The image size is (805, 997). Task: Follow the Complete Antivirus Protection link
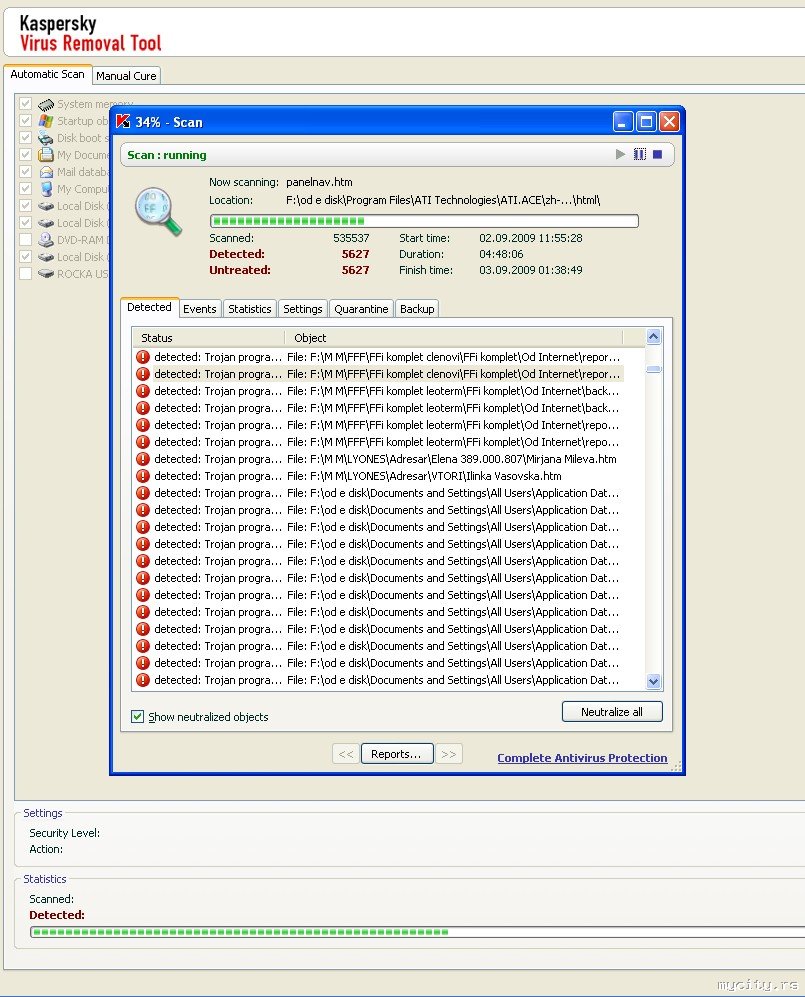tap(582, 758)
